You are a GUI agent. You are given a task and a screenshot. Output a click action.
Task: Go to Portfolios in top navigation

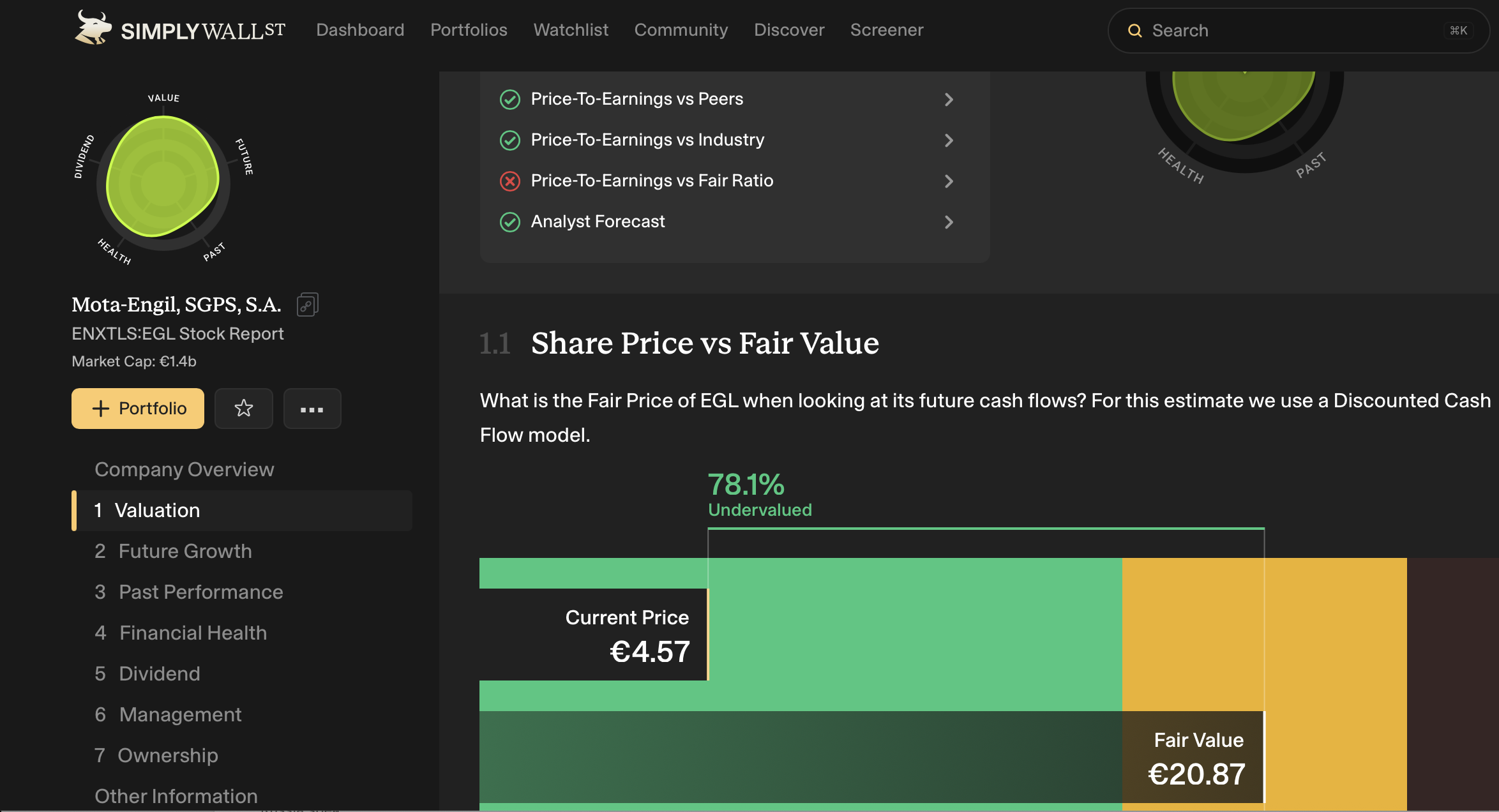point(469,30)
